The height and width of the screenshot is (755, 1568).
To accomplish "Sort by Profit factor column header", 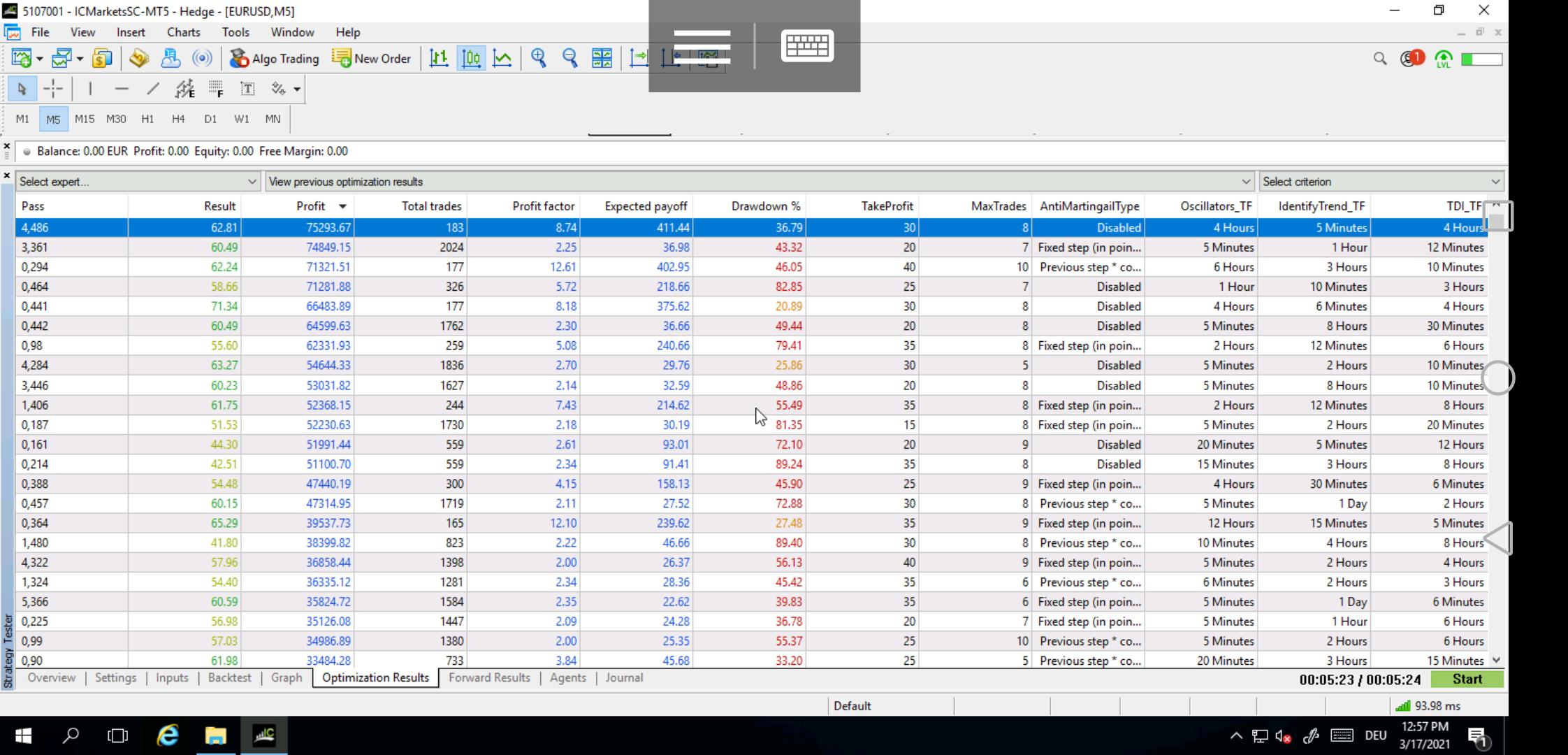I will 523,206.
